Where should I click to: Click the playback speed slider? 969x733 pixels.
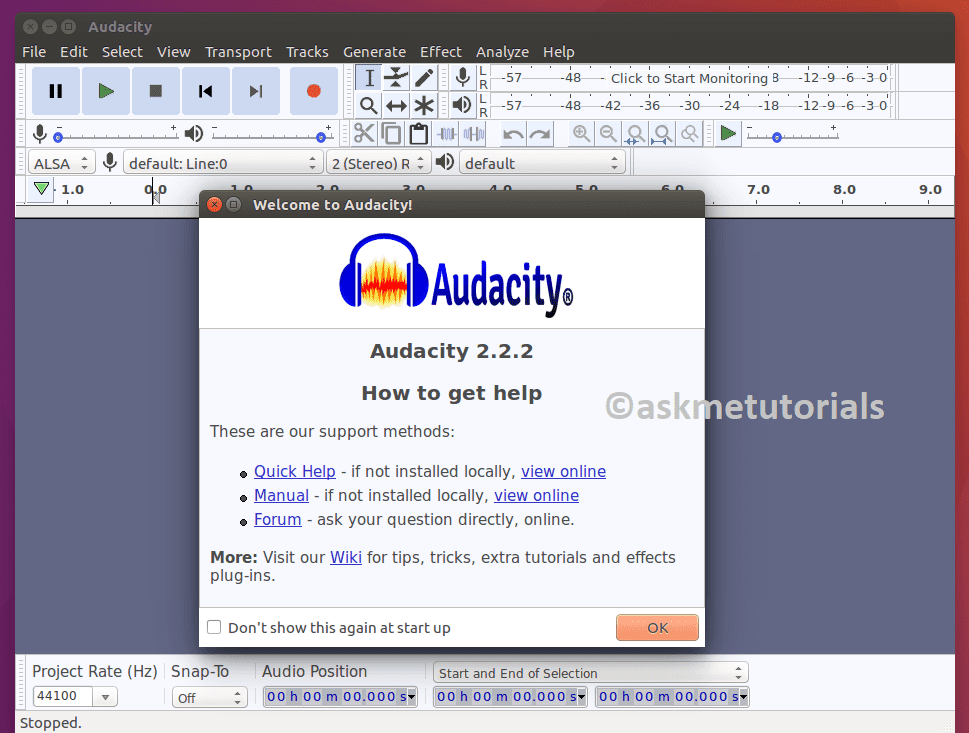click(793, 135)
